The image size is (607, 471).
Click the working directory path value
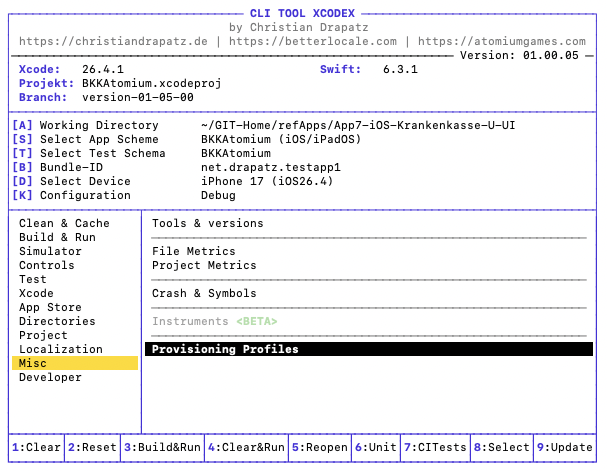(358, 125)
